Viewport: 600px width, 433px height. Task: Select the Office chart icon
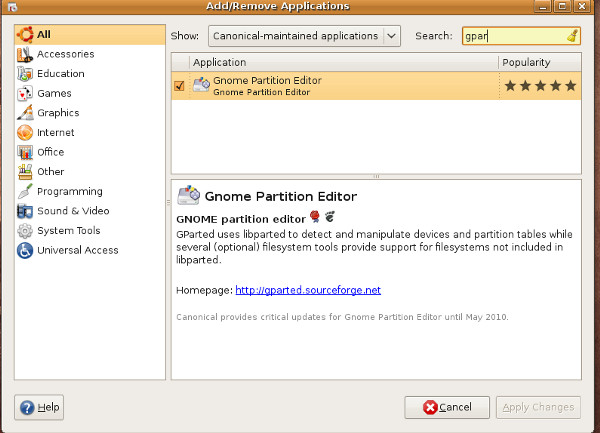(x=25, y=152)
